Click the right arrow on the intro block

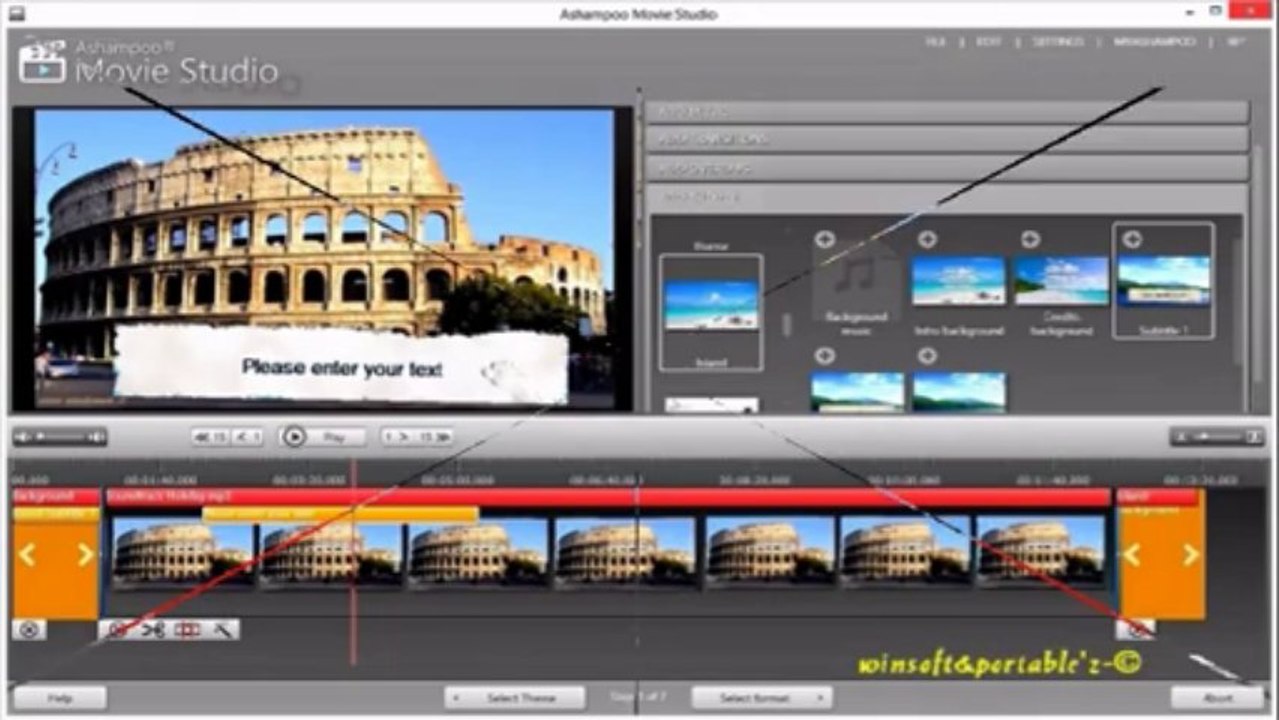coord(85,555)
